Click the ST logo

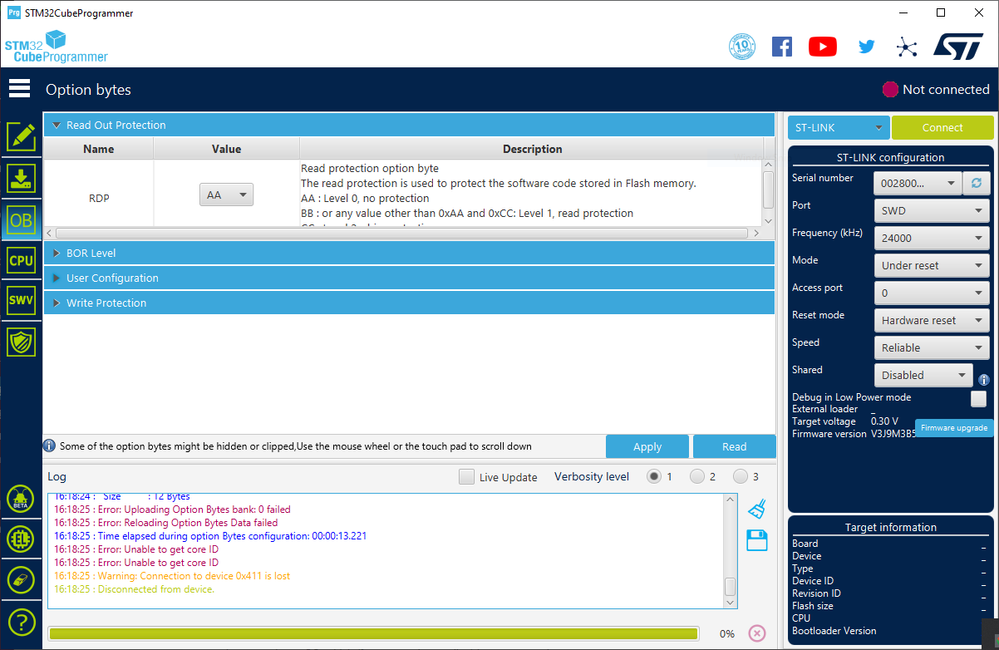coord(959,47)
